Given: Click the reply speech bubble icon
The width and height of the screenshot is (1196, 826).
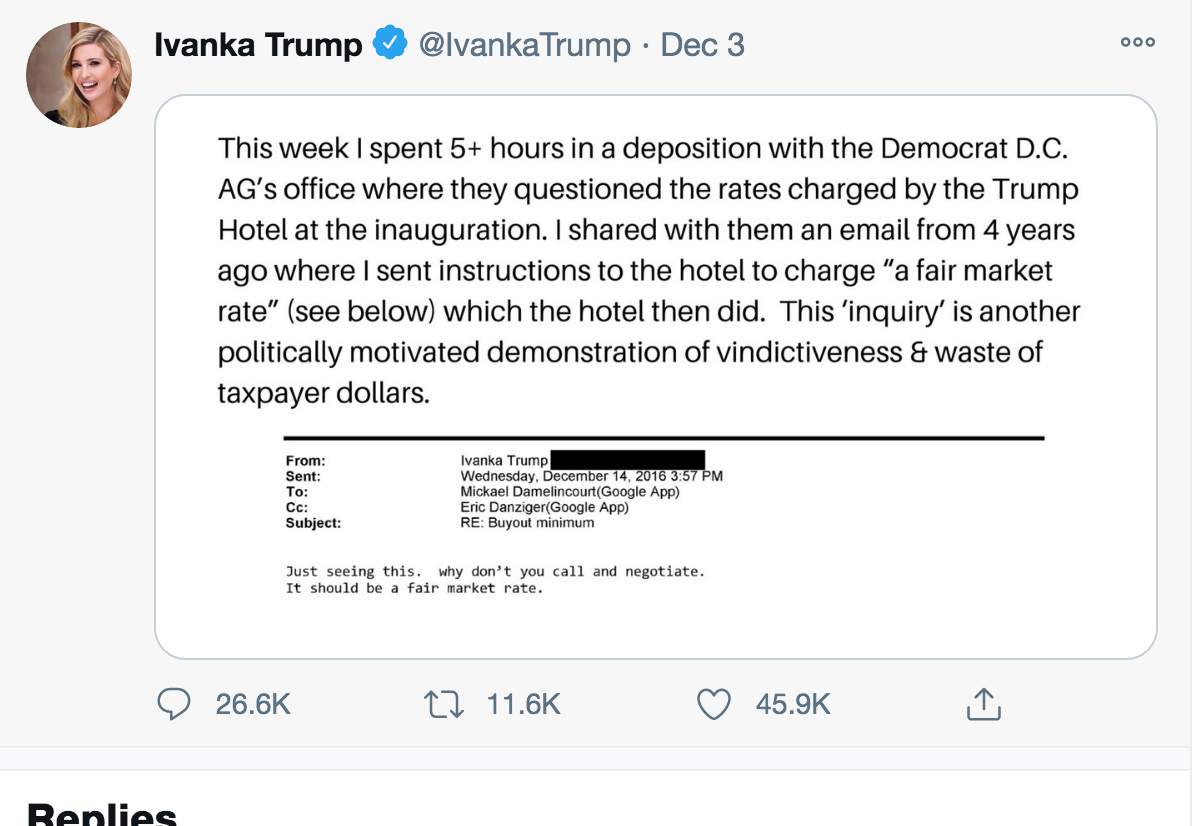Looking at the screenshot, I should coord(175,704).
